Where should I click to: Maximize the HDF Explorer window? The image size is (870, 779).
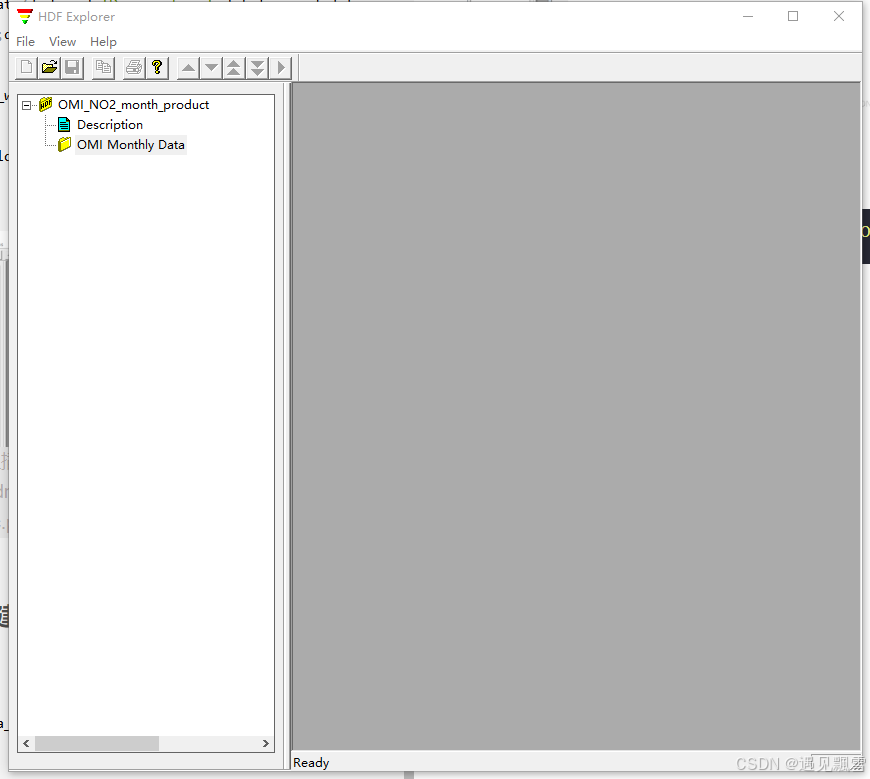tap(793, 17)
